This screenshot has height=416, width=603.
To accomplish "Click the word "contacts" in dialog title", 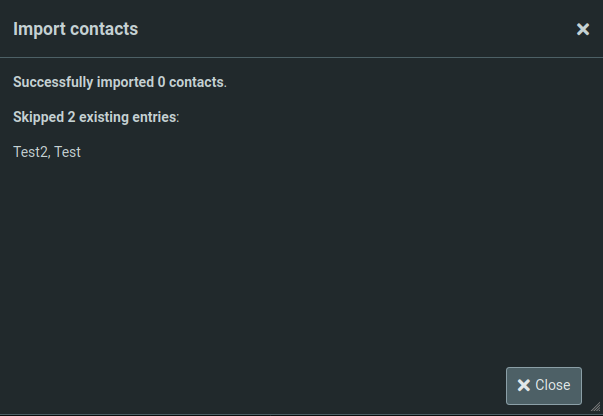I will pyautogui.click(x=105, y=29).
